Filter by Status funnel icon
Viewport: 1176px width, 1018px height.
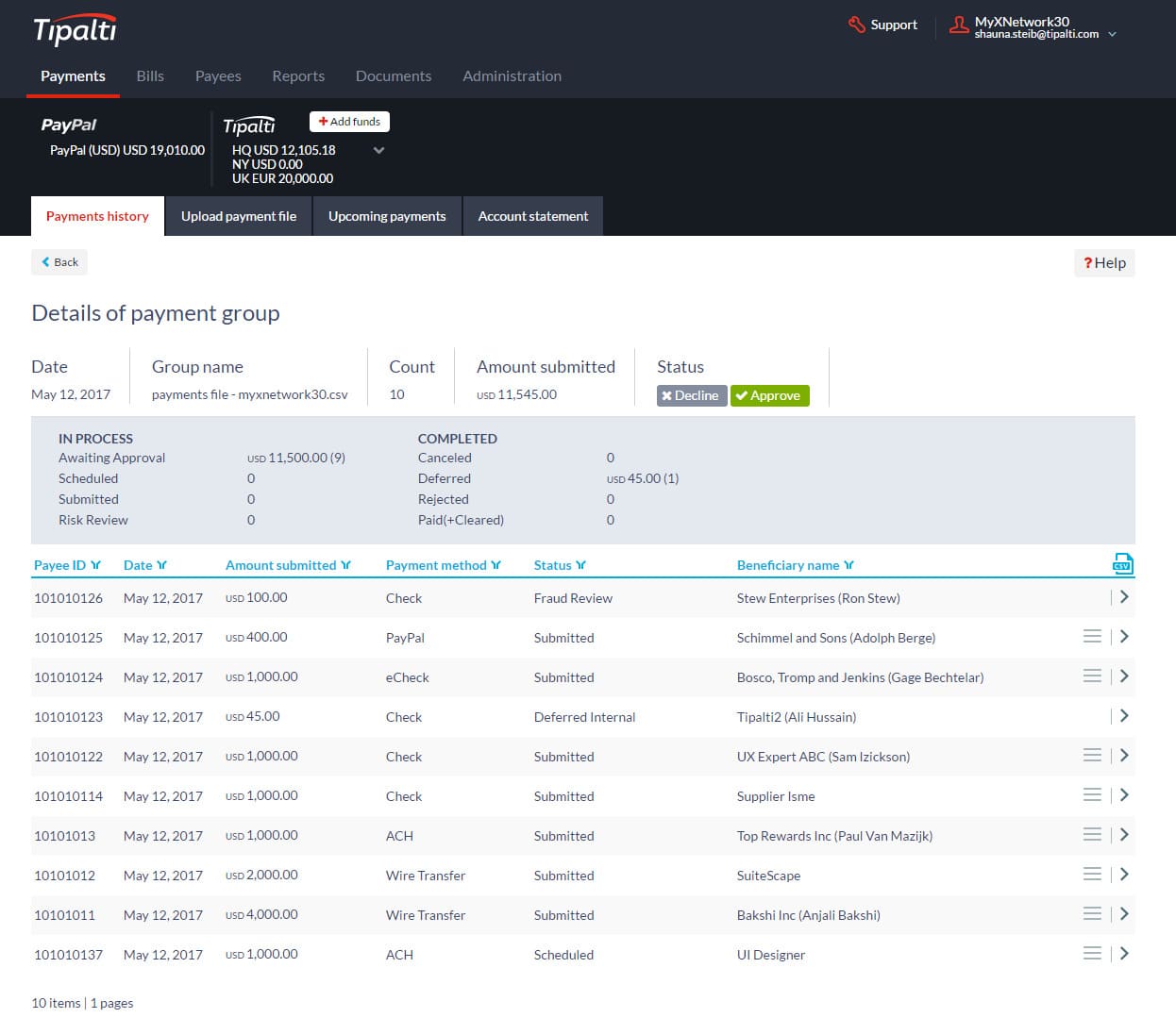(x=580, y=565)
